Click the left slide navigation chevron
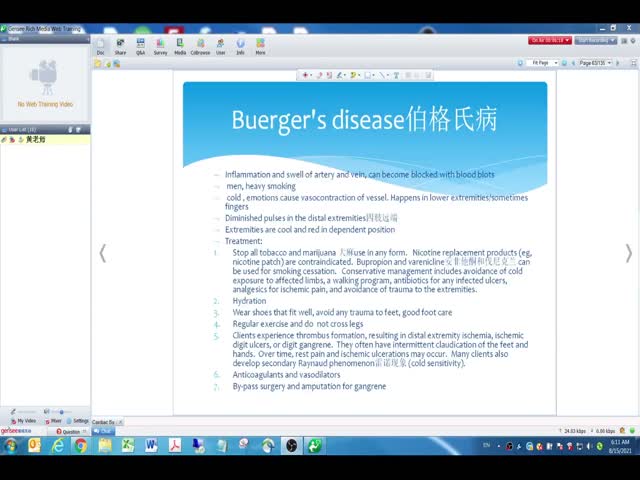Viewport: 640px width, 480px height. click(103, 253)
